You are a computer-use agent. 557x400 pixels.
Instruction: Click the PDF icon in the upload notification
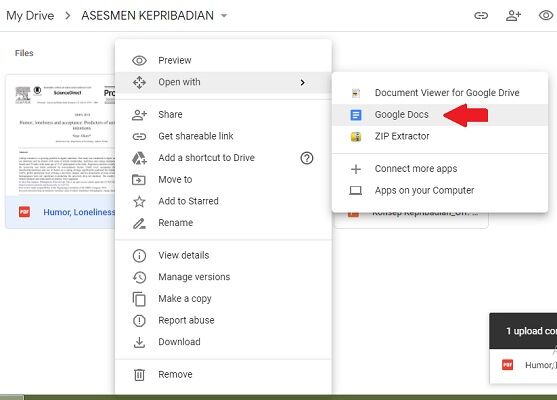[507, 365]
